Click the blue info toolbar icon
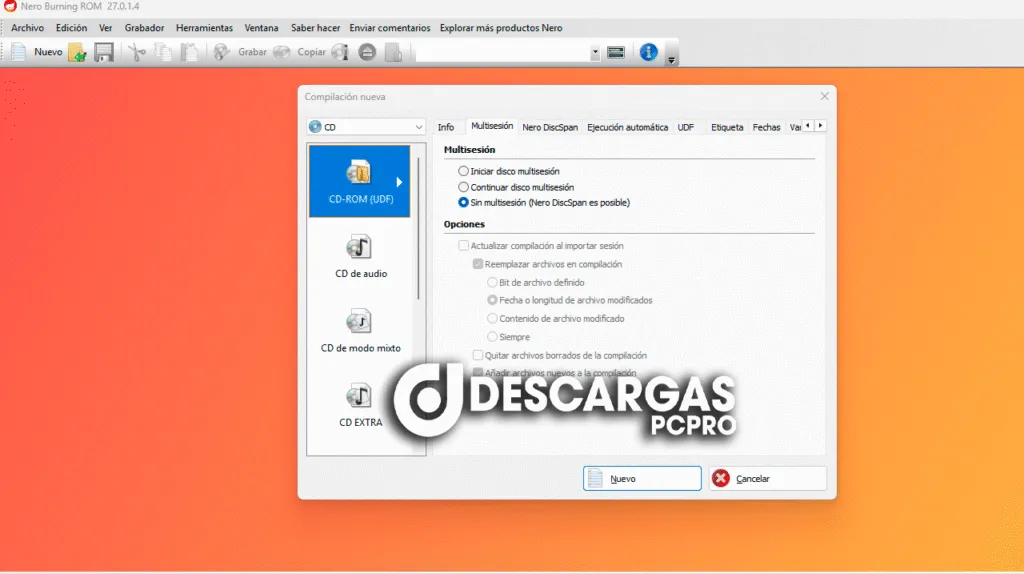Image resolution: width=1024 pixels, height=574 pixels. [x=648, y=52]
